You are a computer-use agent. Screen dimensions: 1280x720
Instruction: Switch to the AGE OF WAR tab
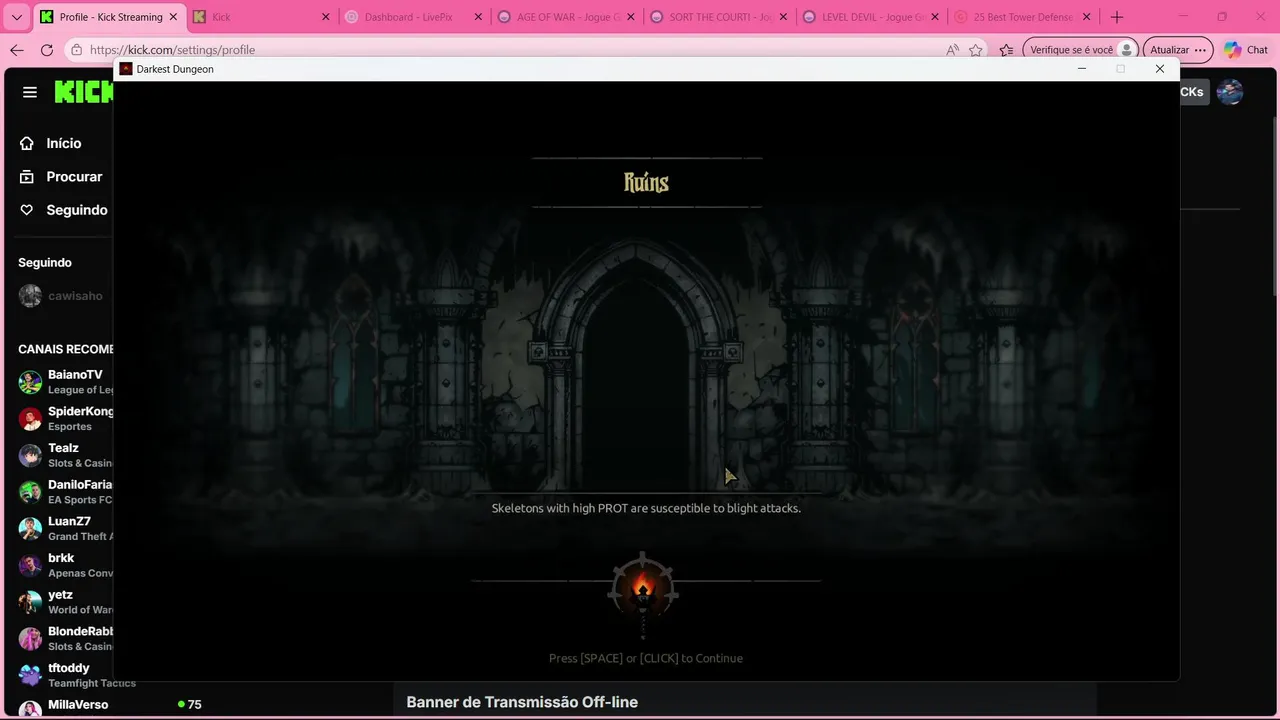(565, 17)
